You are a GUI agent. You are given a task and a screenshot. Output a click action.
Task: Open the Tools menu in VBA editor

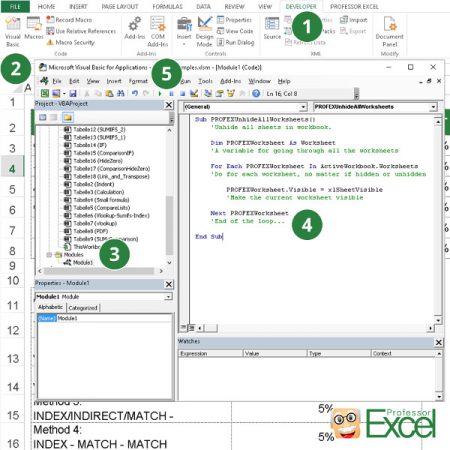[205, 81]
